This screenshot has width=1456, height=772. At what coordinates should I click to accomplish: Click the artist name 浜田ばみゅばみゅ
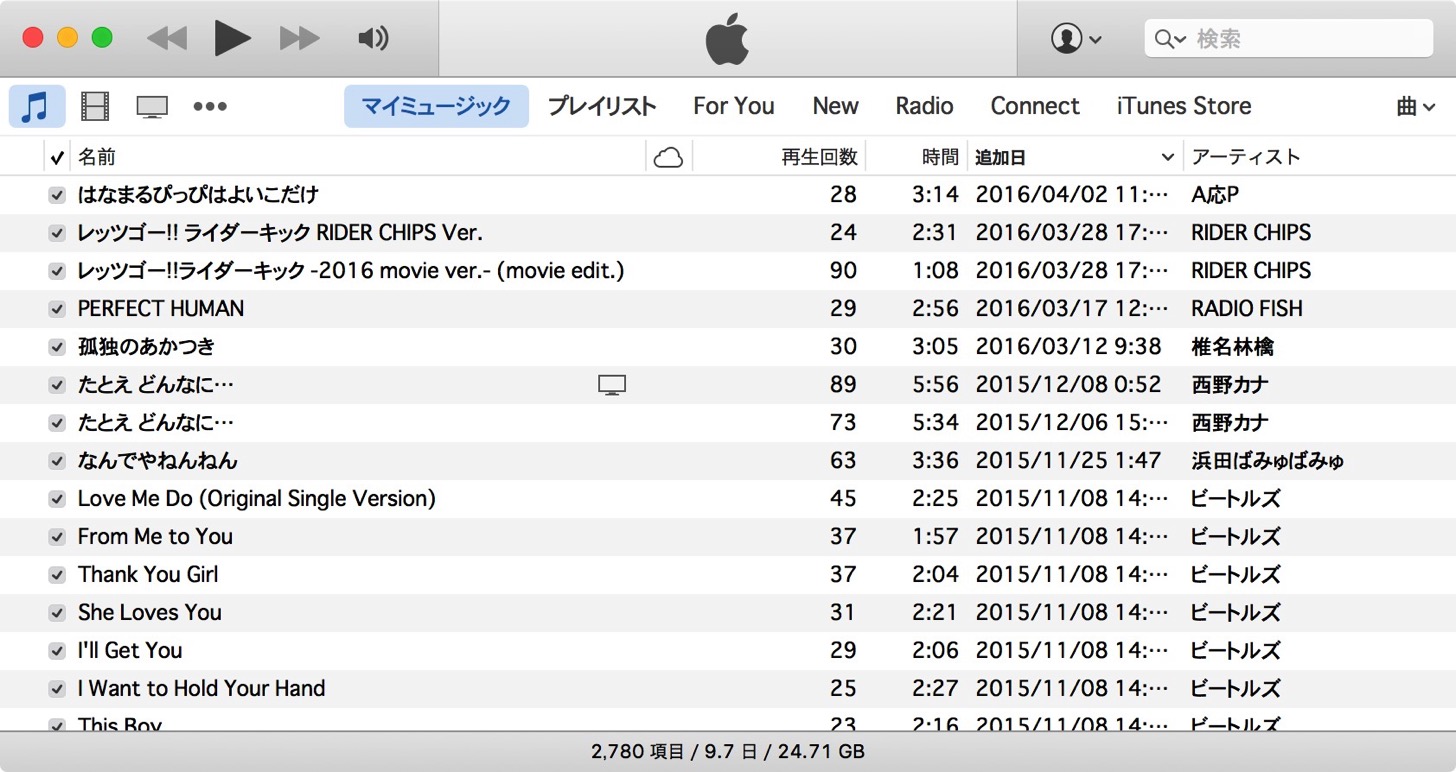pos(1267,460)
